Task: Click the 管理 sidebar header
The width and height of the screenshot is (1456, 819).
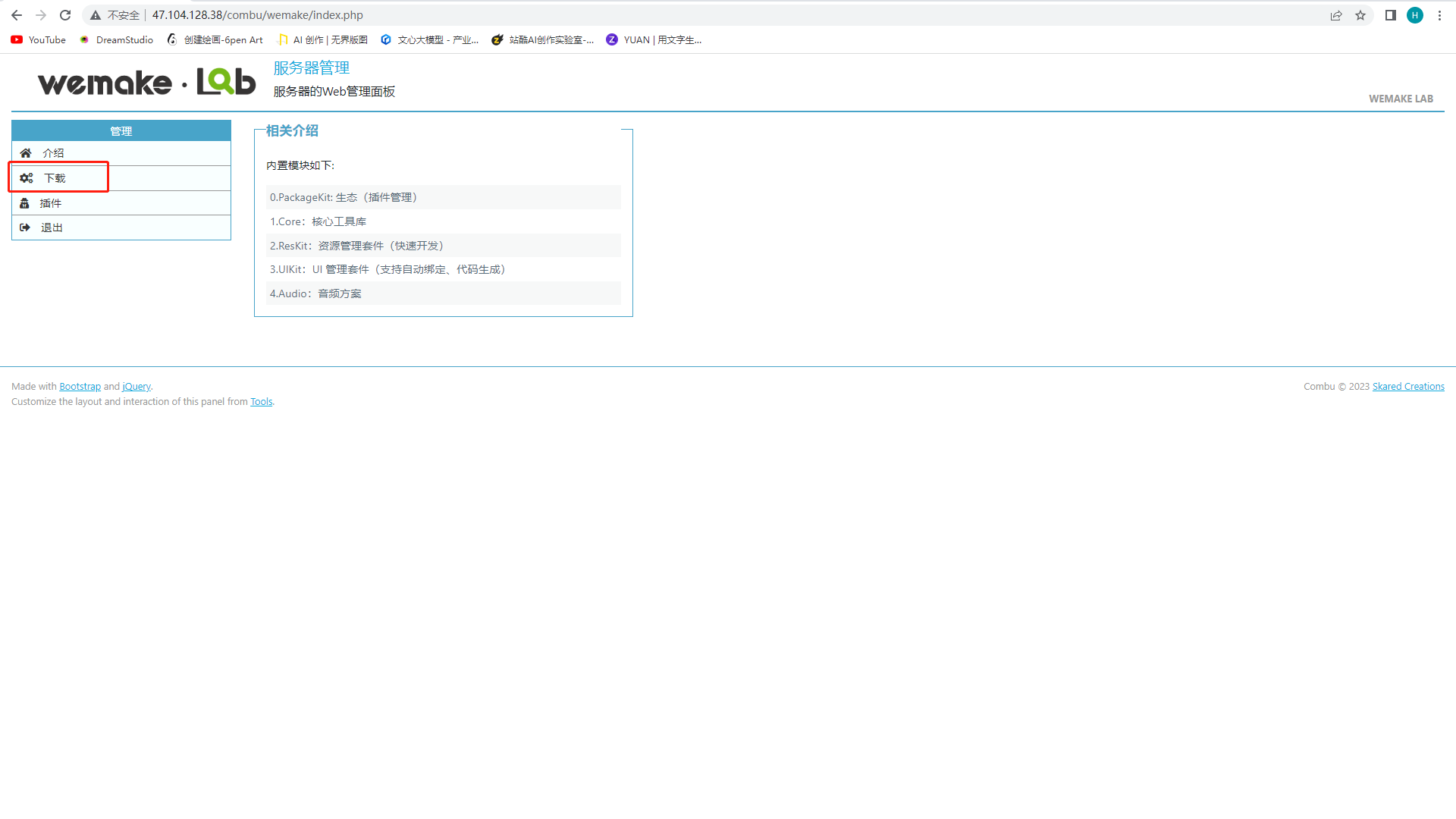Action: pos(121,131)
